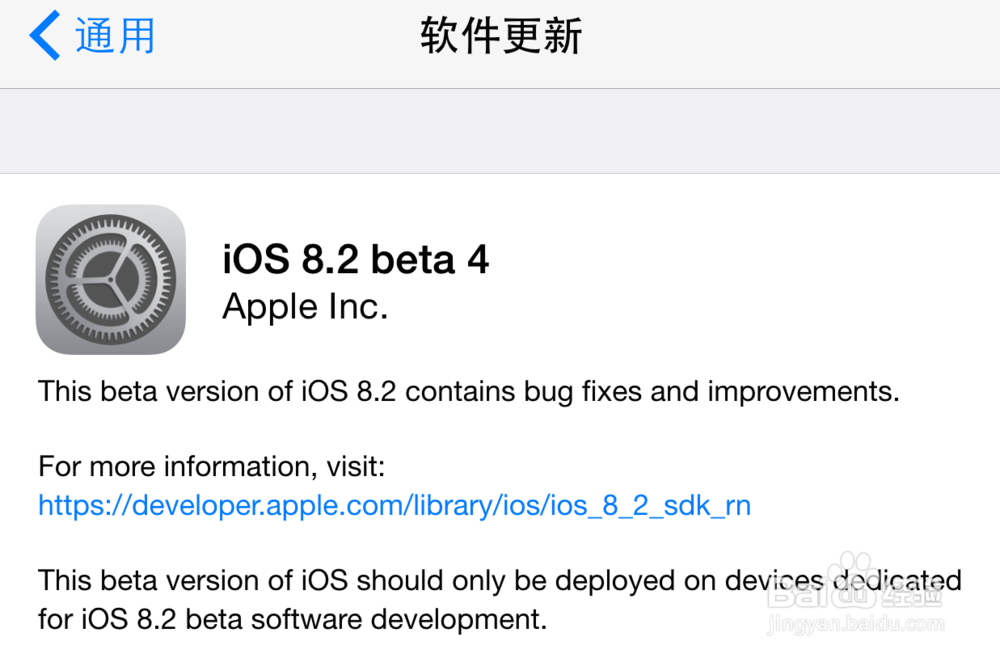Screen dimensions: 1000x658
Task: Tap the 'should only be deployed' warning line
Action: 499,581
